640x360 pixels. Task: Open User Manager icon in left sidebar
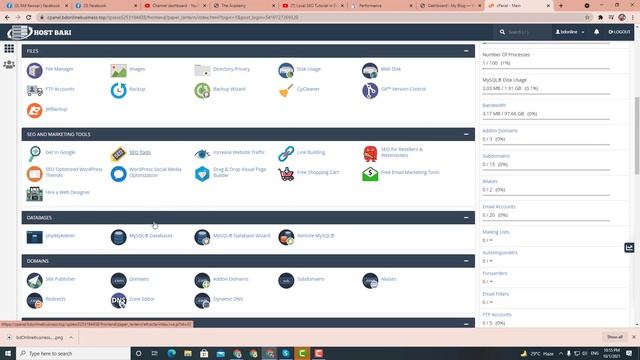[x=9, y=64]
